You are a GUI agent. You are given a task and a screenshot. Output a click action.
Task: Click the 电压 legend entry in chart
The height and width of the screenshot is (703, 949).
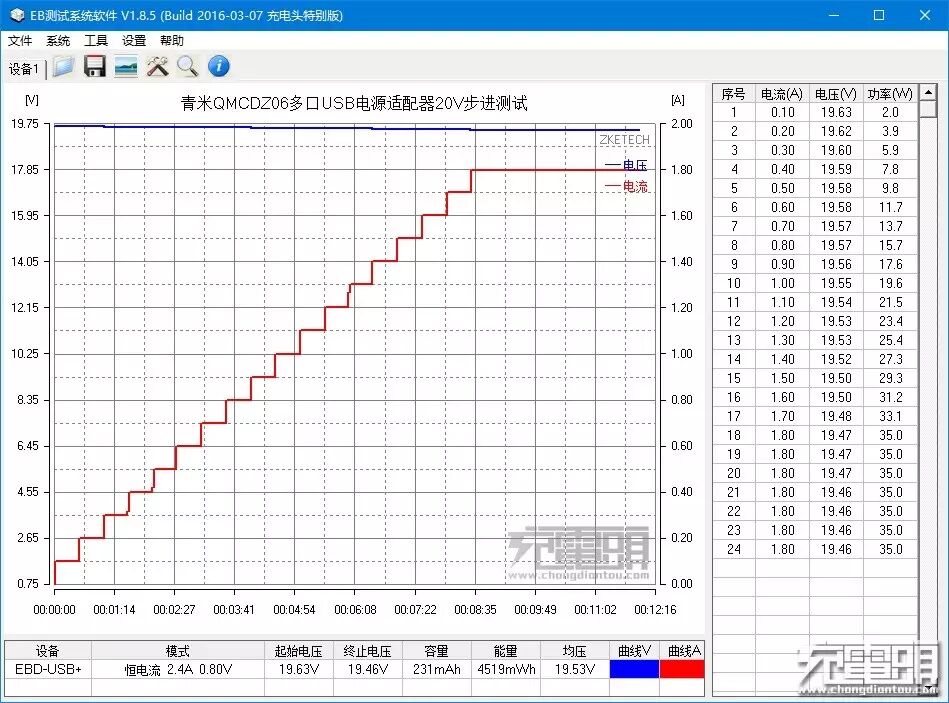(626, 165)
